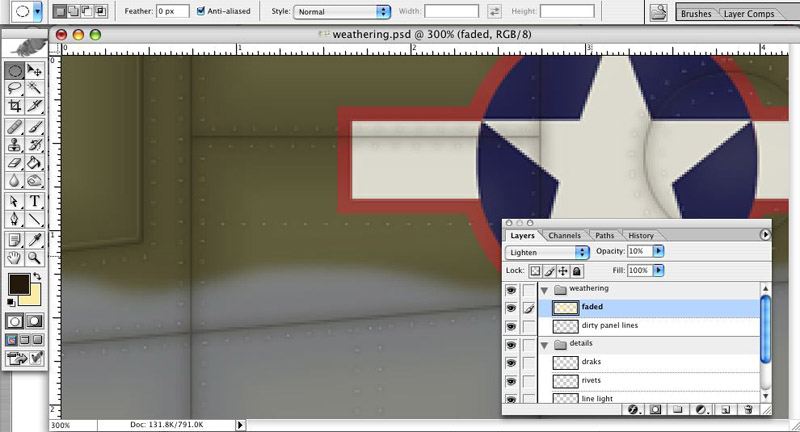Image resolution: width=800 pixels, height=432 pixels.
Task: Open the tool preset picker arrow
Action: (x=37, y=11)
